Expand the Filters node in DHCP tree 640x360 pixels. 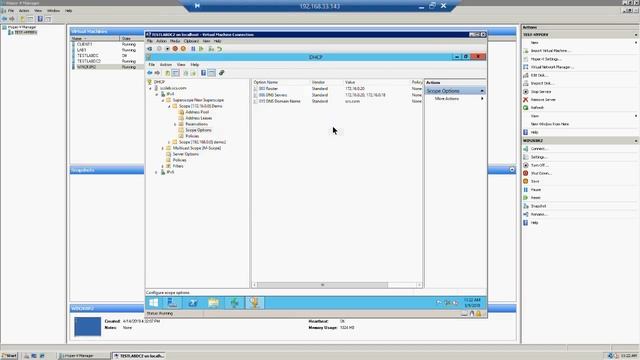click(163, 166)
